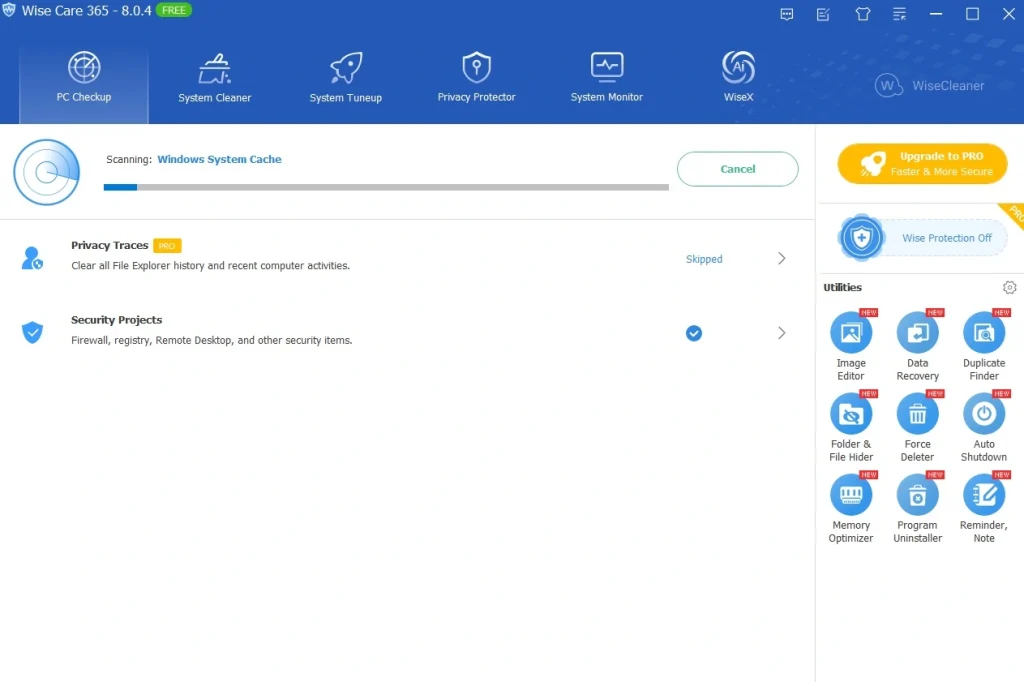Open System Monitor tab

coord(607,78)
